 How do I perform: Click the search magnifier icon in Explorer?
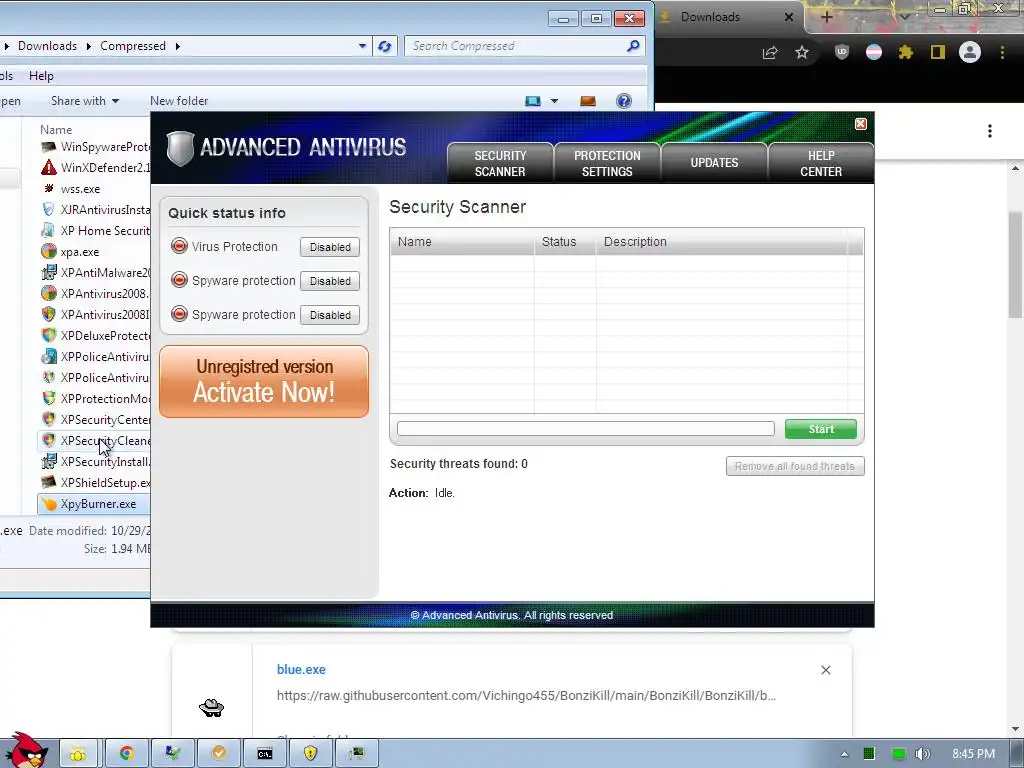click(x=633, y=46)
